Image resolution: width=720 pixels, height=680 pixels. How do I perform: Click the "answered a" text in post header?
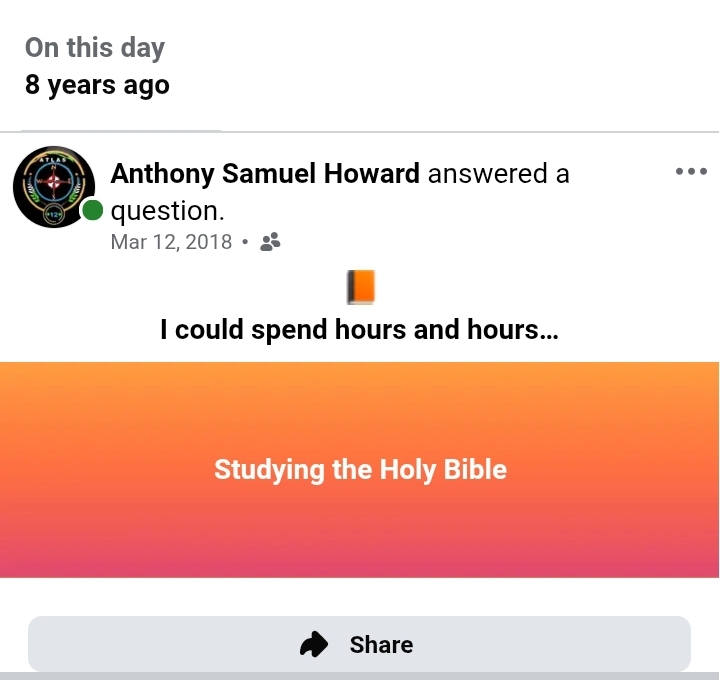498,174
